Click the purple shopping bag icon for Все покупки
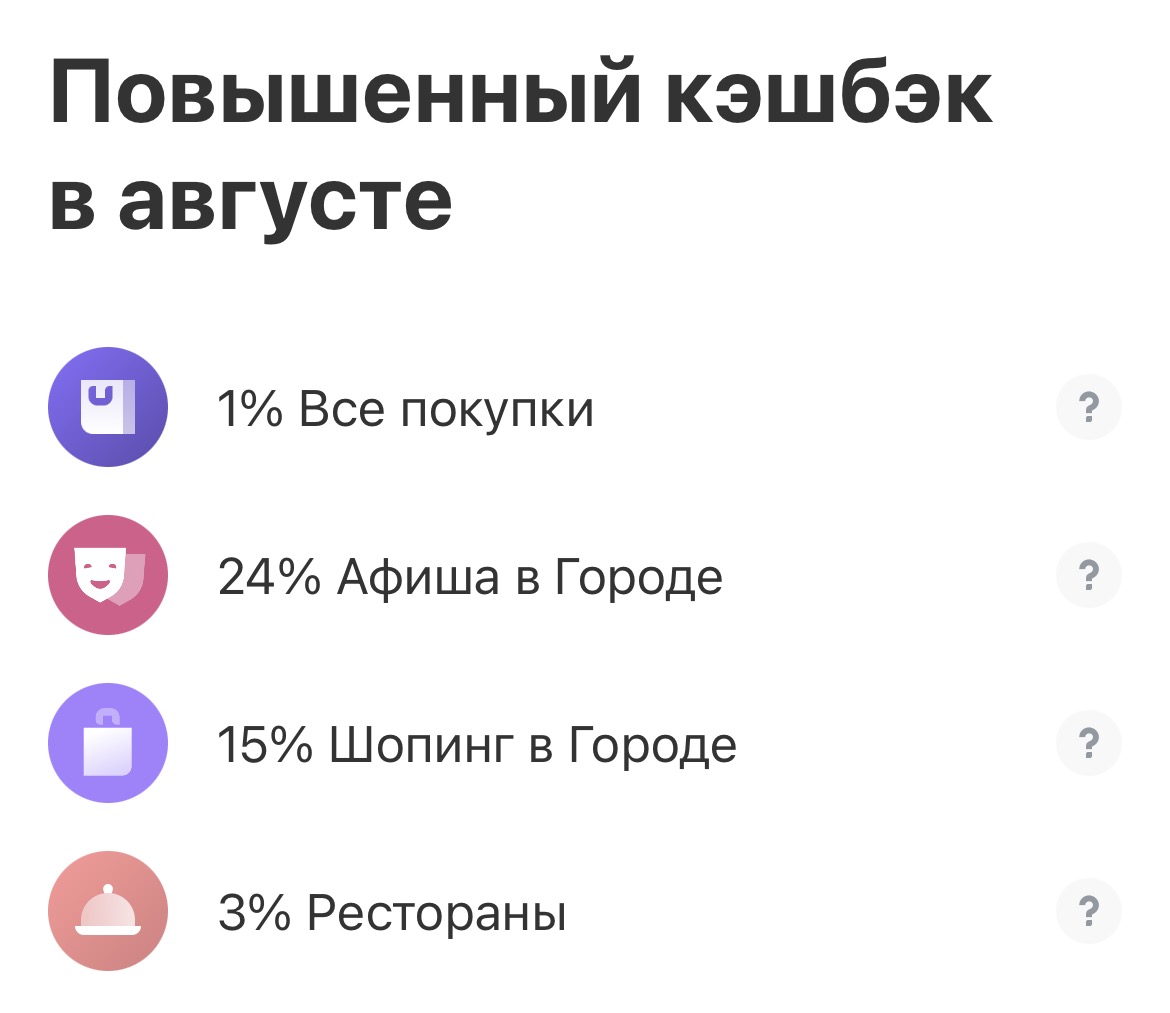The height and width of the screenshot is (1013, 1170). point(108,407)
